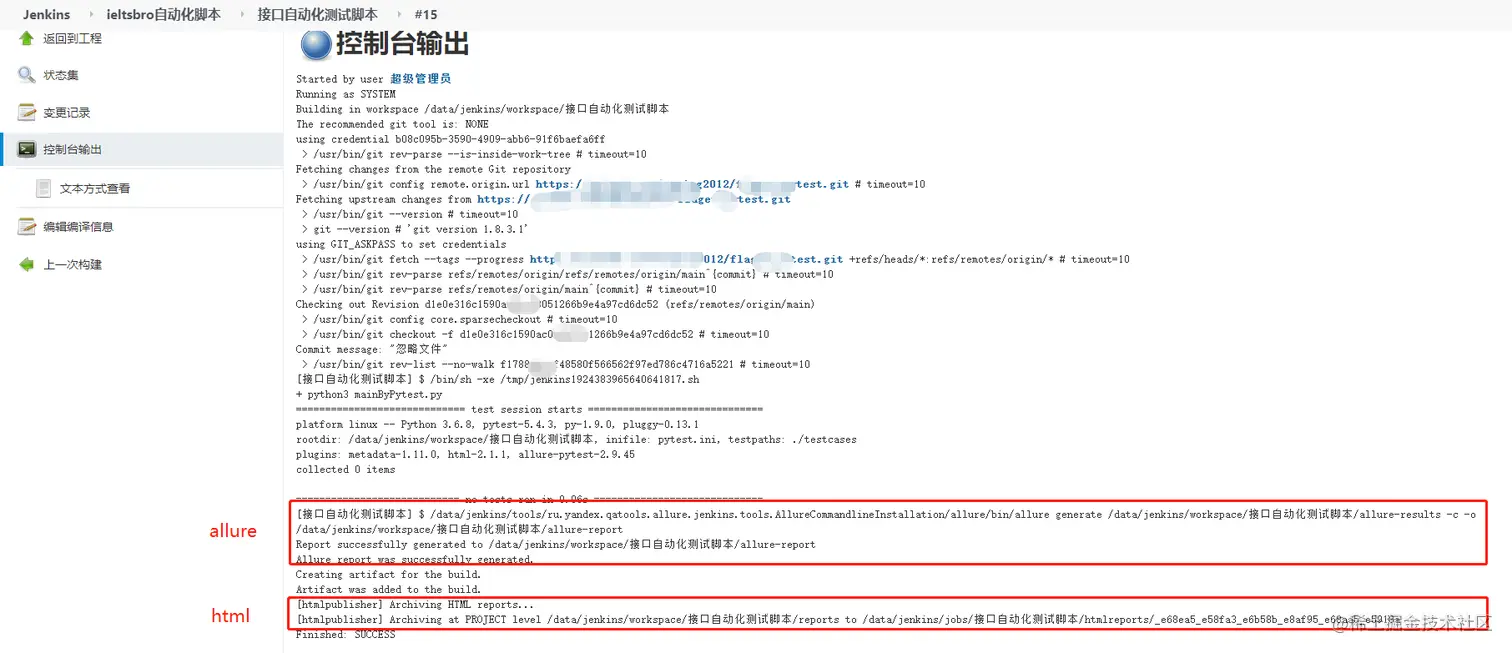This screenshot has width=1512, height=653.
Task: Open 编辑编译信息 page
Action: pyautogui.click(x=78, y=226)
